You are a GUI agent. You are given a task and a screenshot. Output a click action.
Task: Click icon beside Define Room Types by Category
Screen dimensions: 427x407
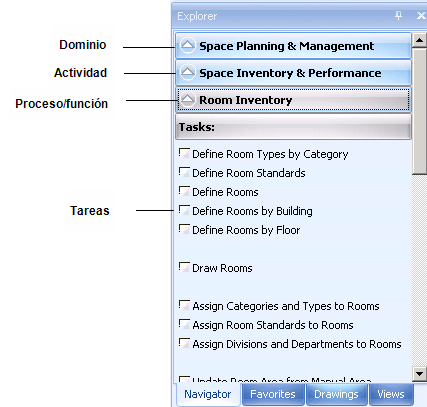[x=184, y=153]
